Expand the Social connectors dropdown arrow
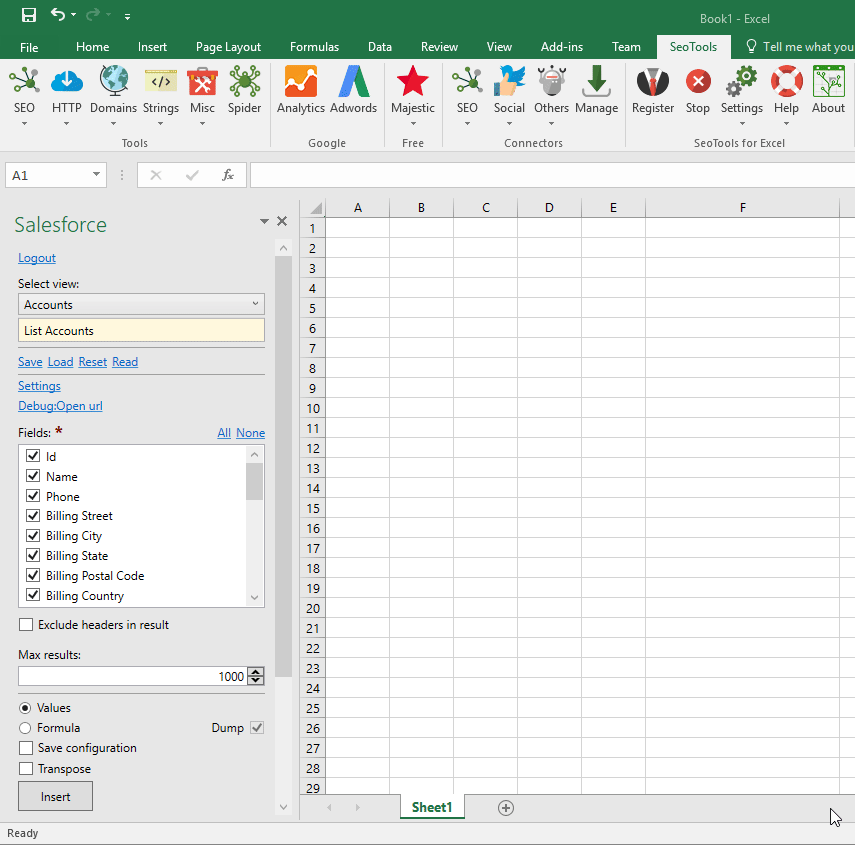 [x=509, y=124]
